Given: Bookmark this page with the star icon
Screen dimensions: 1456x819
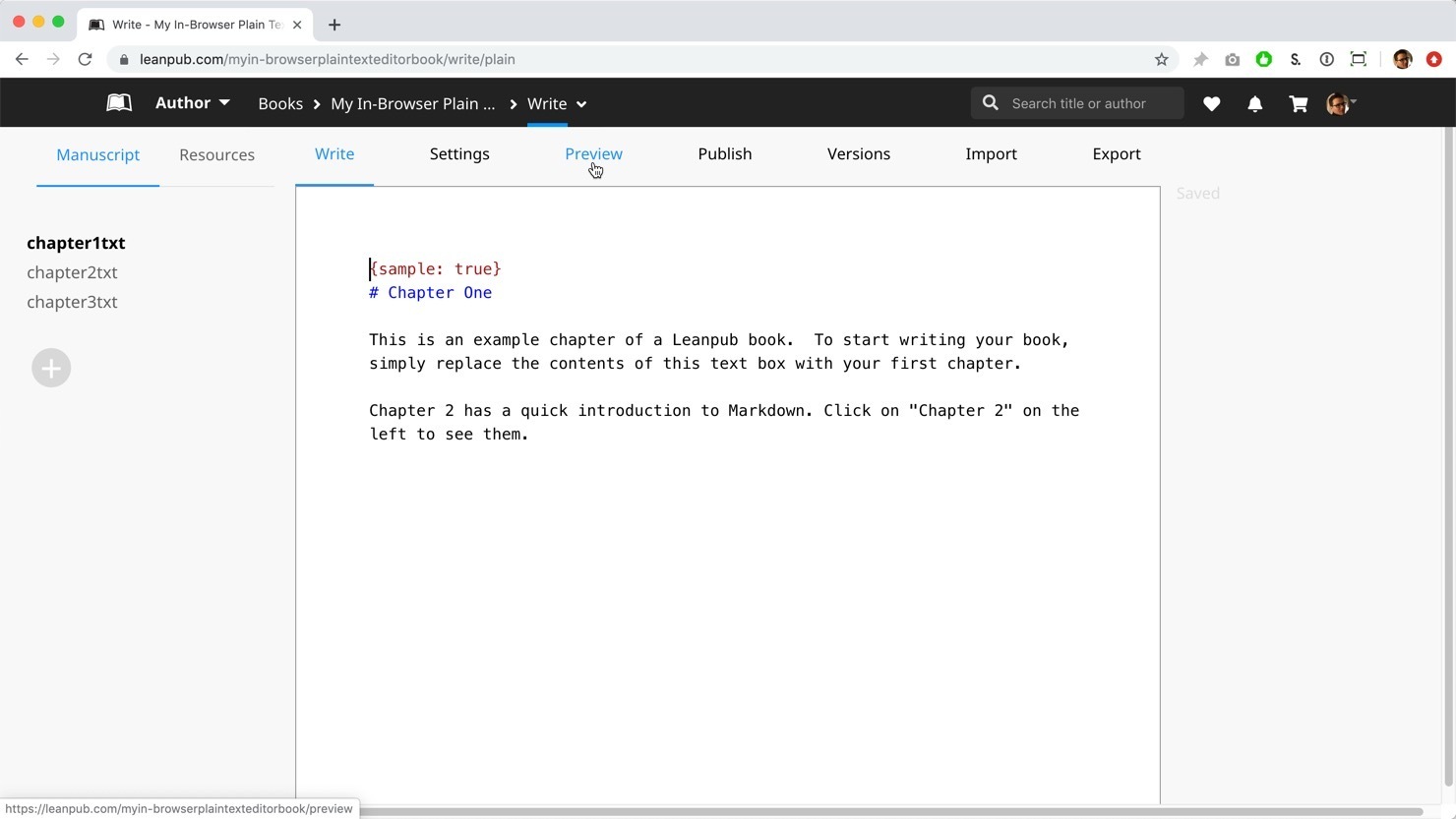Looking at the screenshot, I should click(x=1161, y=59).
